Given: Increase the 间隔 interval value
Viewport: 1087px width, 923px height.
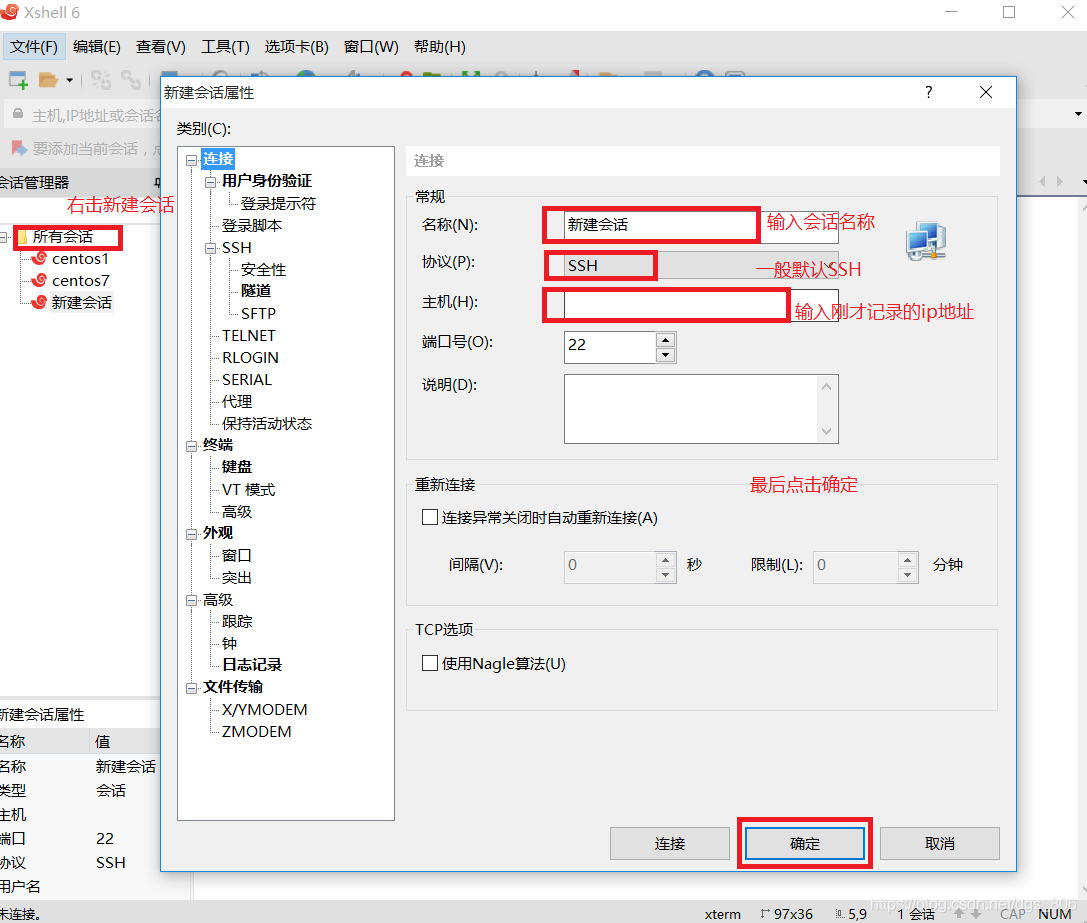Looking at the screenshot, I should 666,560.
